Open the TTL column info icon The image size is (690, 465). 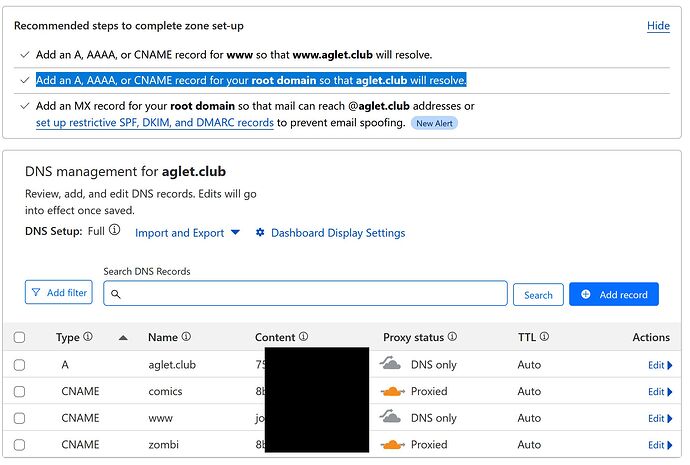tap(544, 337)
